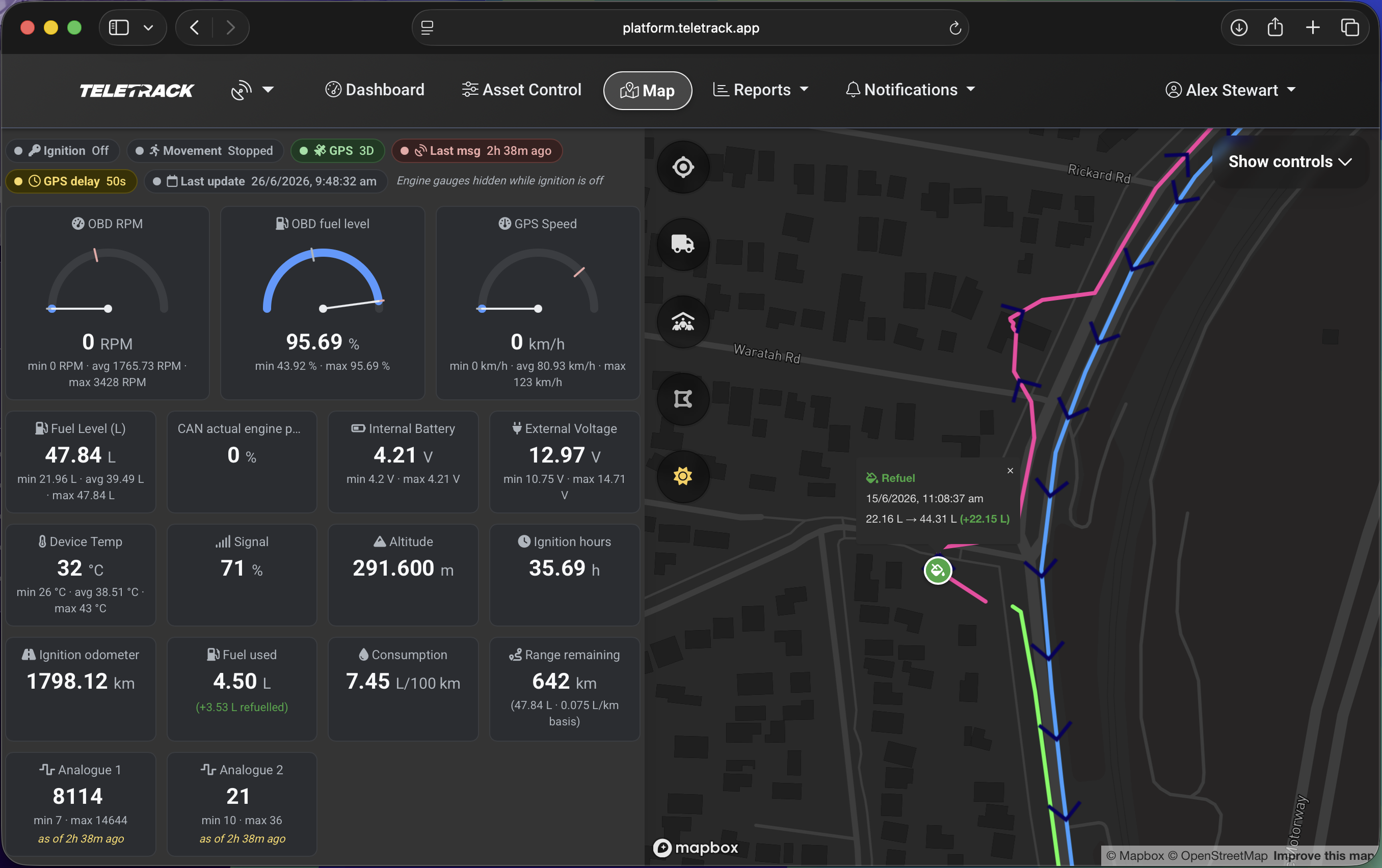Click the OBD fuel level gauge
This screenshot has height=868, width=1382.
click(323, 281)
